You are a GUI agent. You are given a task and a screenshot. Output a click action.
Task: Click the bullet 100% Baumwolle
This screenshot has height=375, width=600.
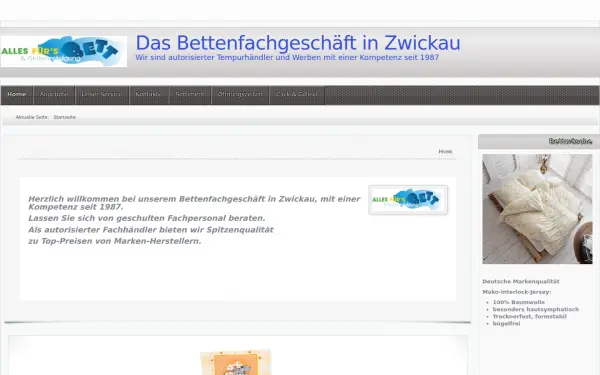(518, 302)
